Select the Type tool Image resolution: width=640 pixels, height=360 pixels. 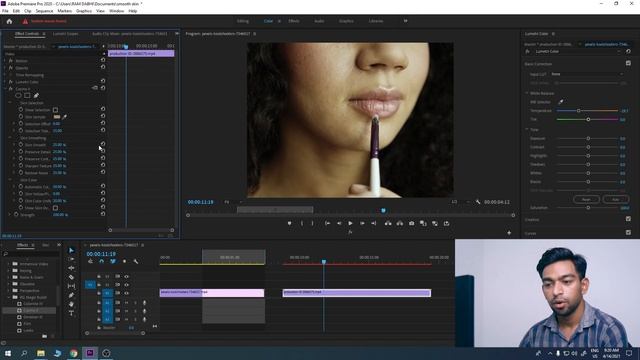pyautogui.click(x=71, y=313)
